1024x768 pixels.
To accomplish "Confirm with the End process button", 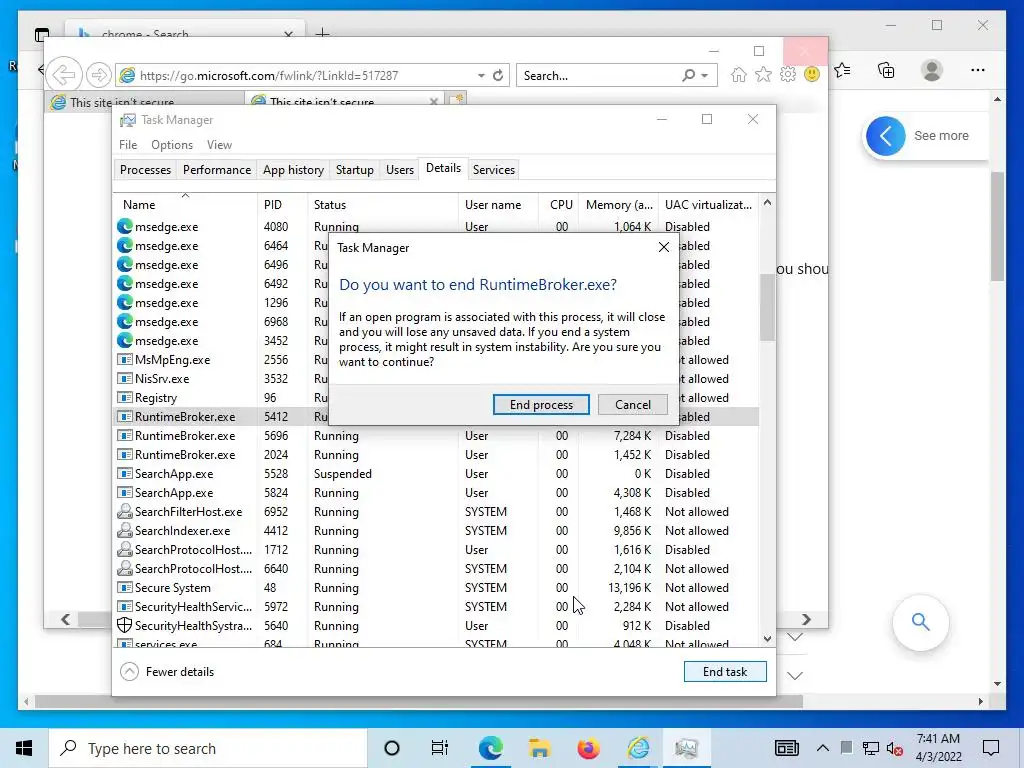I will coord(541,404).
